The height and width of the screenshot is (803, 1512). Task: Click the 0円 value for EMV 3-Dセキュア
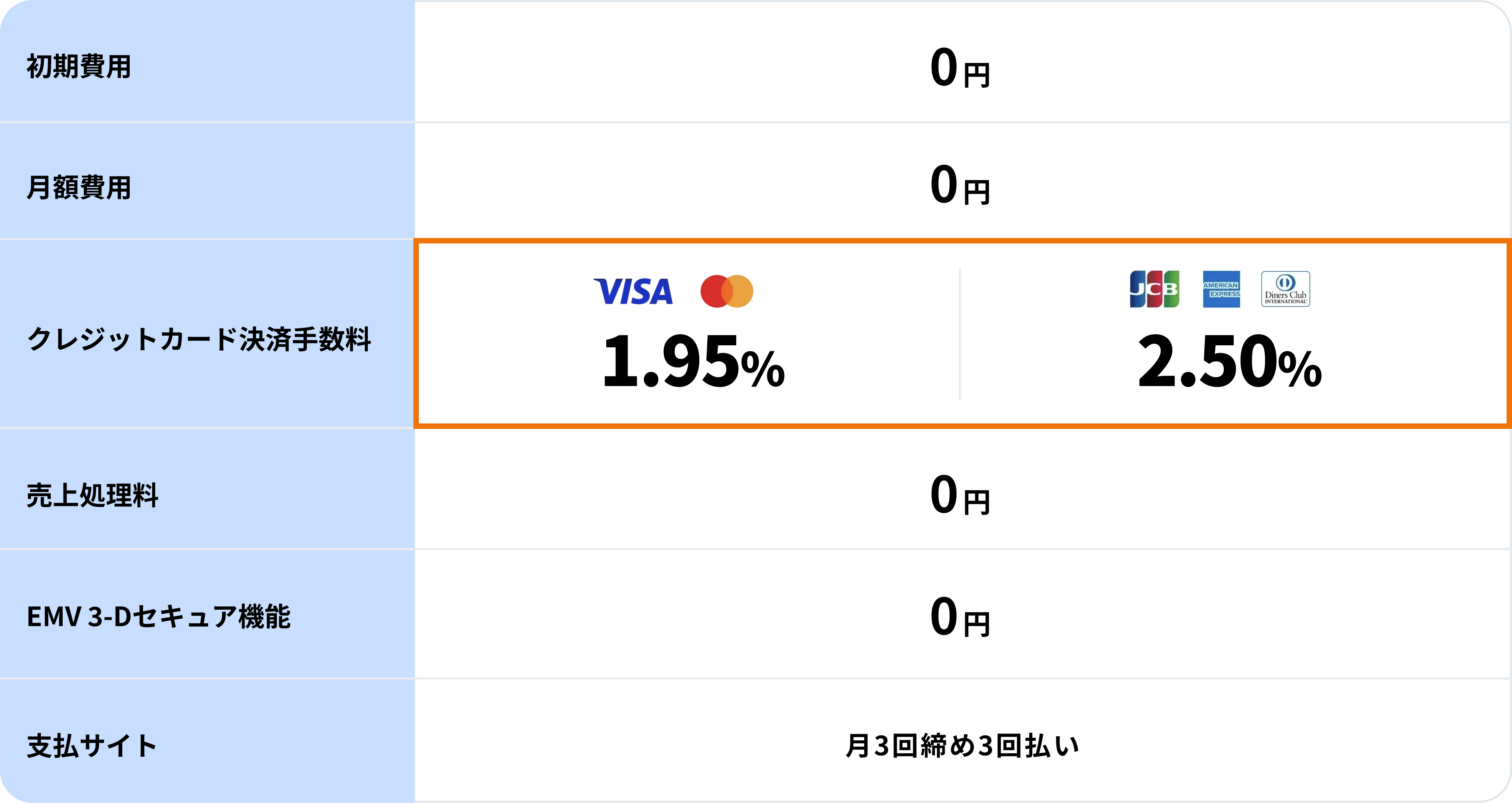click(x=960, y=617)
